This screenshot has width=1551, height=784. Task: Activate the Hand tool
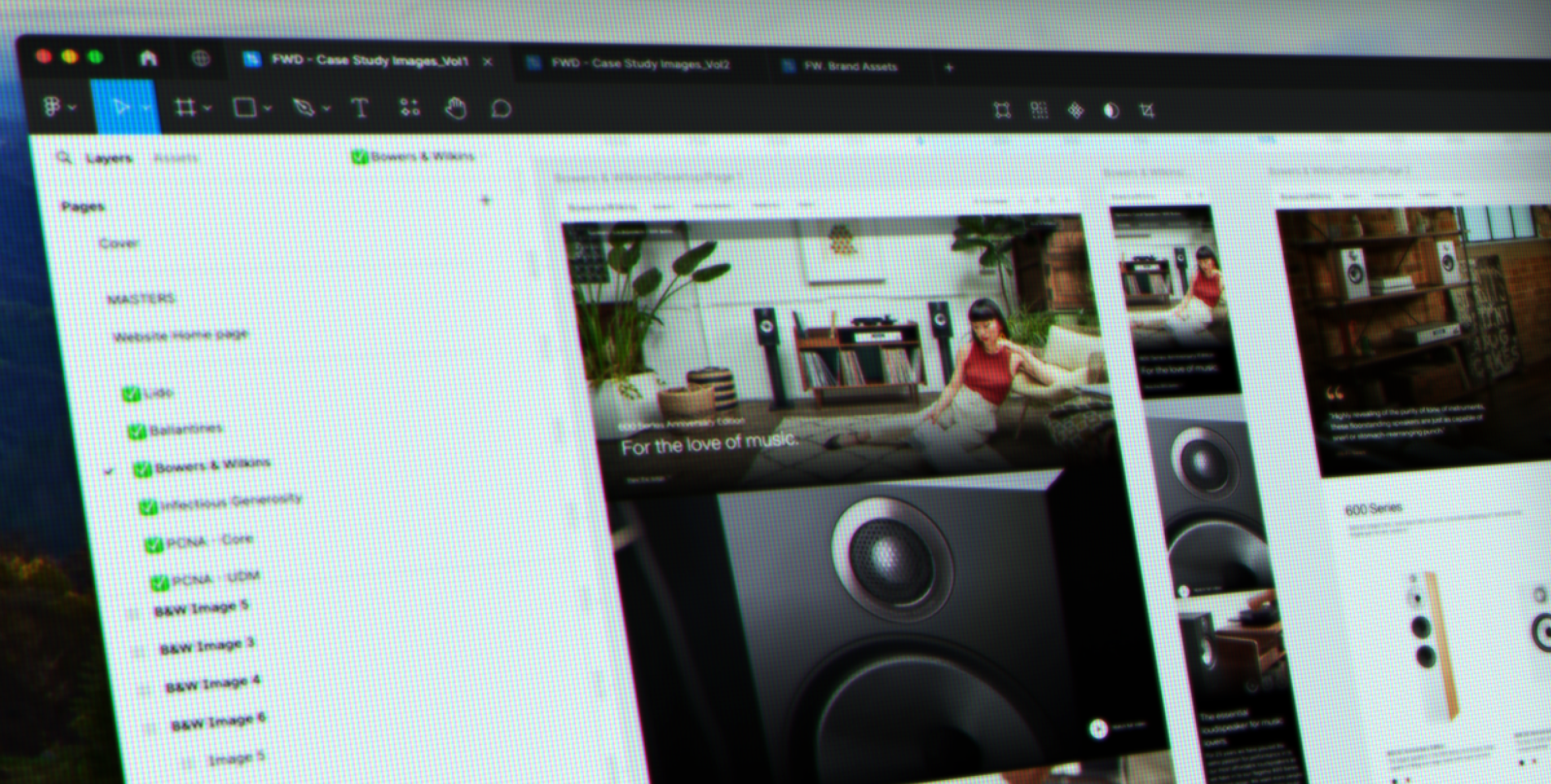(x=455, y=108)
